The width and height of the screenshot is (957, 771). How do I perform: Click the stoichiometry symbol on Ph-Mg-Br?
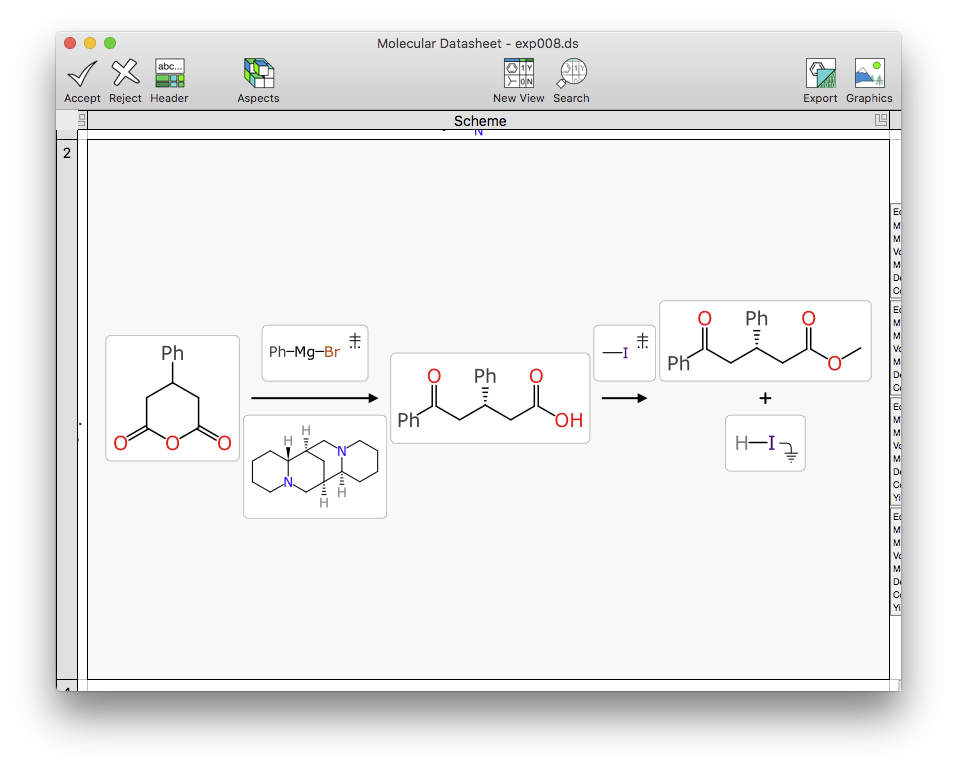[x=355, y=341]
